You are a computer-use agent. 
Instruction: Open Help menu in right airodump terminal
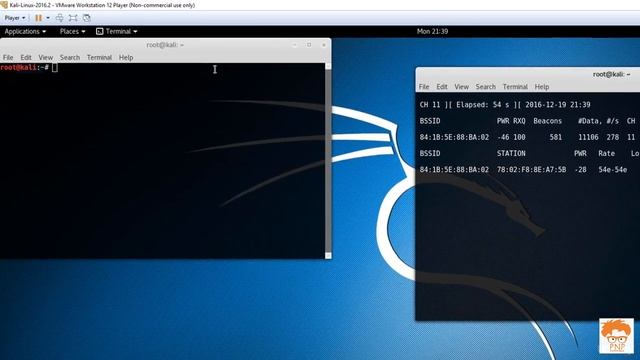(x=542, y=87)
